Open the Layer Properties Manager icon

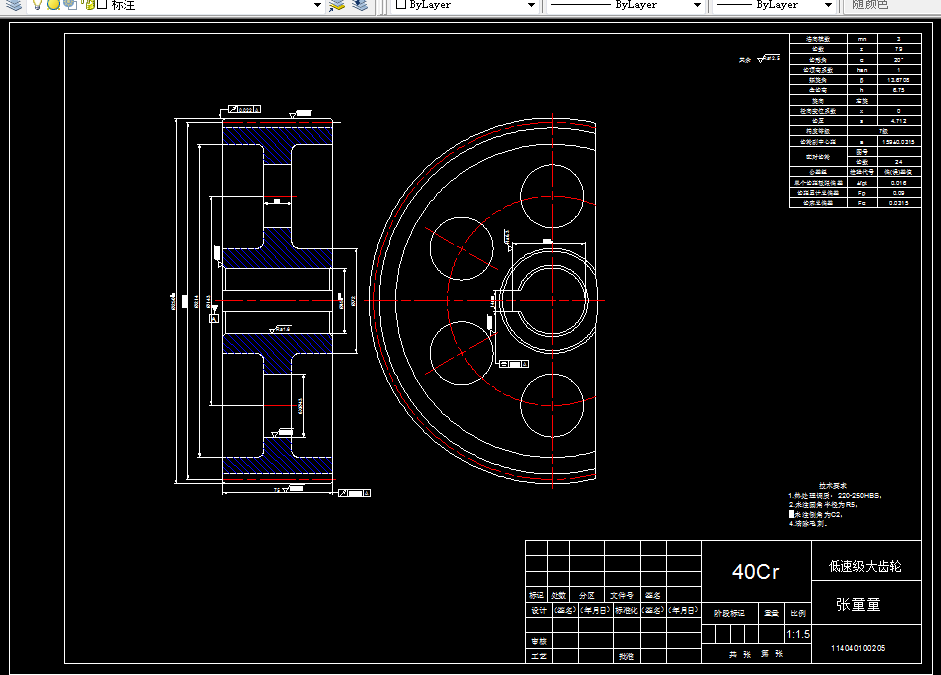click(14, 5)
